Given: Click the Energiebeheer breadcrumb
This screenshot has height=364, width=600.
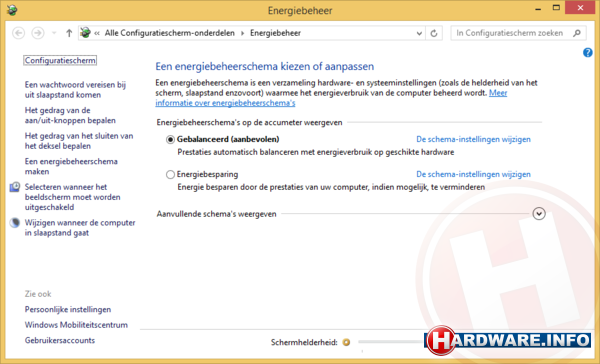Looking at the screenshot, I should (276, 33).
